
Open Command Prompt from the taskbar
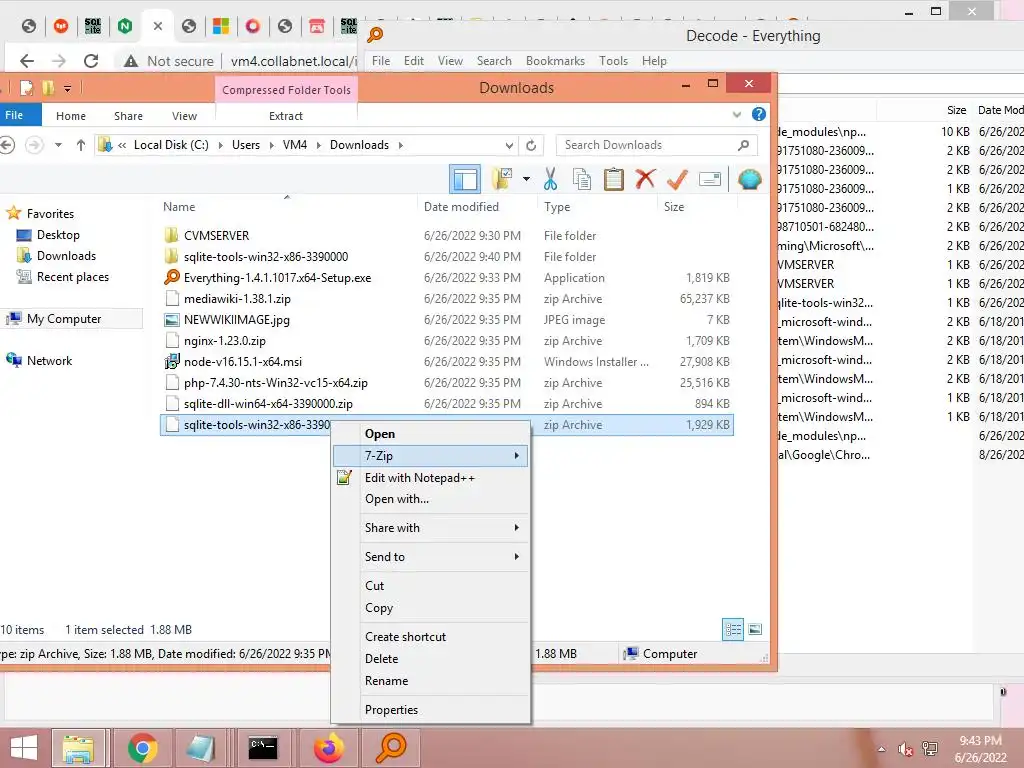pos(263,748)
